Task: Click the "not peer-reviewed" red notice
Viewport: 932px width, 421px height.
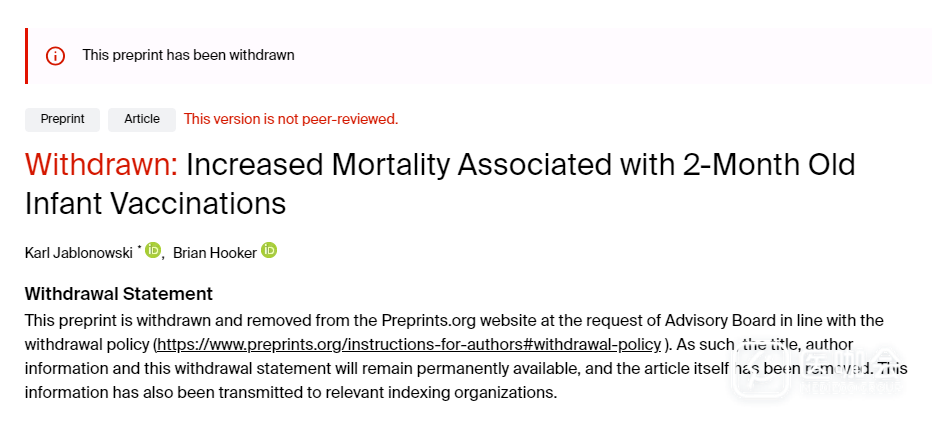Action: click(x=291, y=119)
